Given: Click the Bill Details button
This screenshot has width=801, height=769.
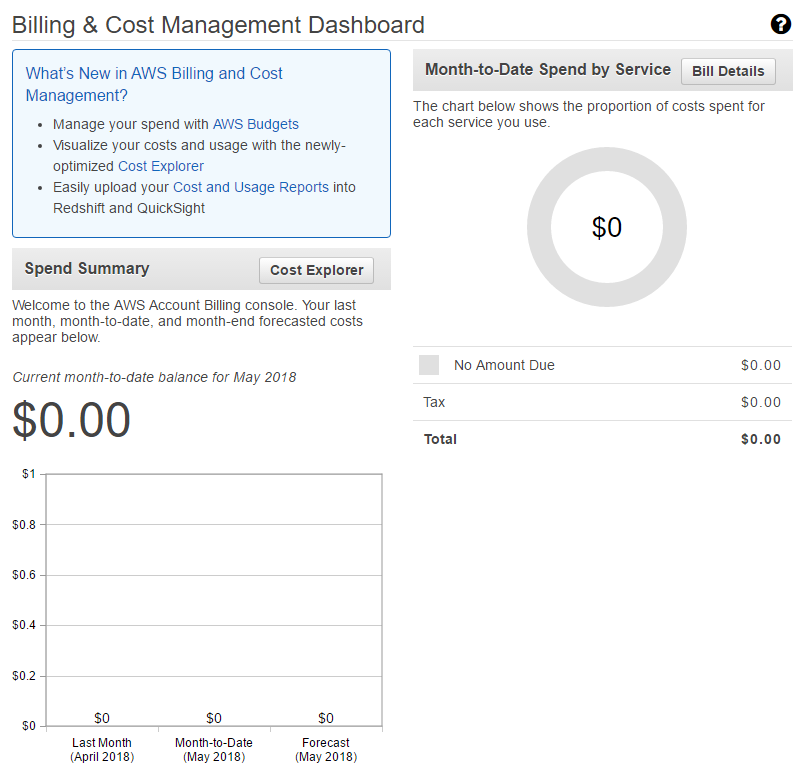Looking at the screenshot, I should pos(728,71).
